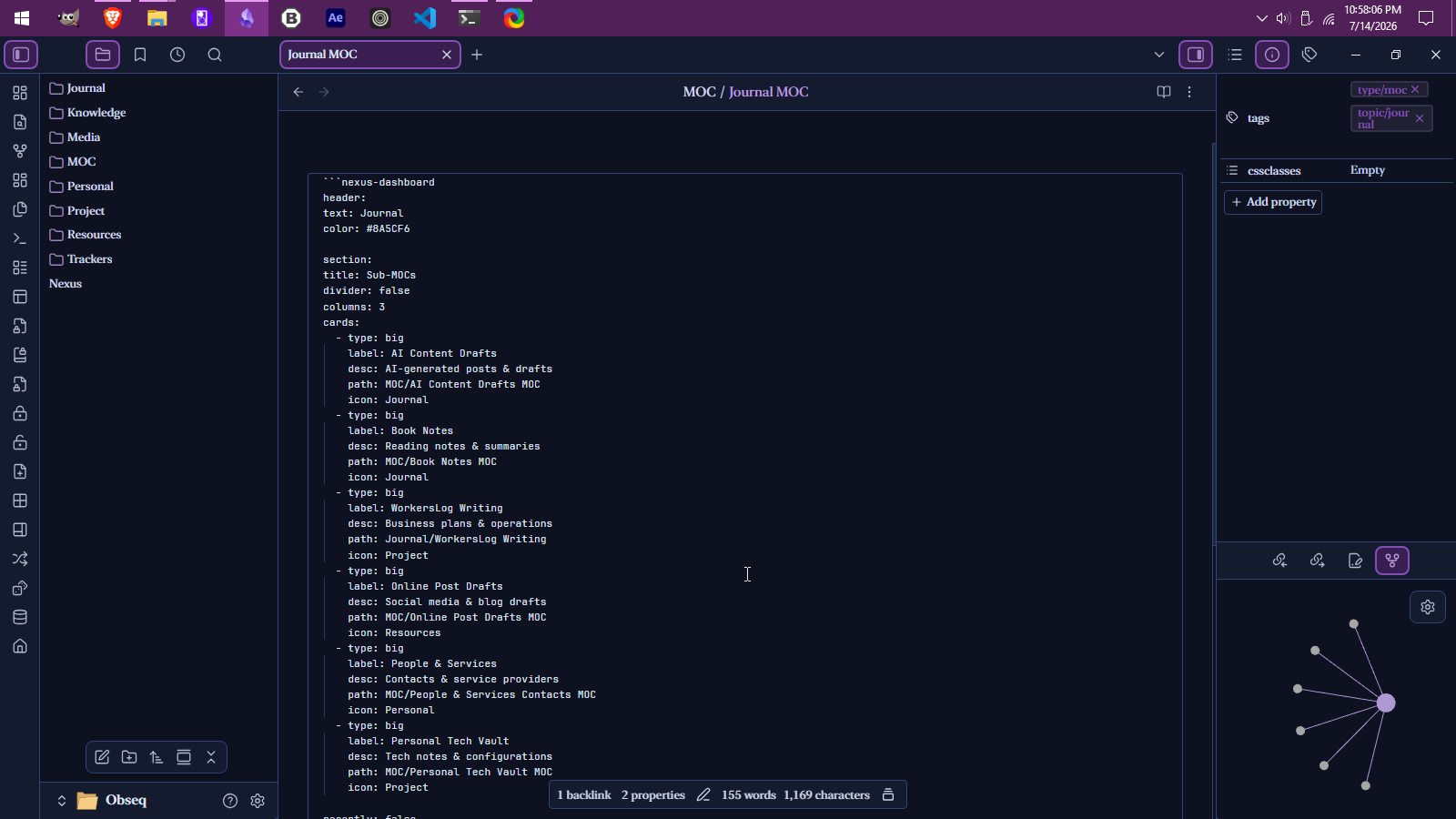
Task: Change the file explorer sort order
Action: coord(157,757)
